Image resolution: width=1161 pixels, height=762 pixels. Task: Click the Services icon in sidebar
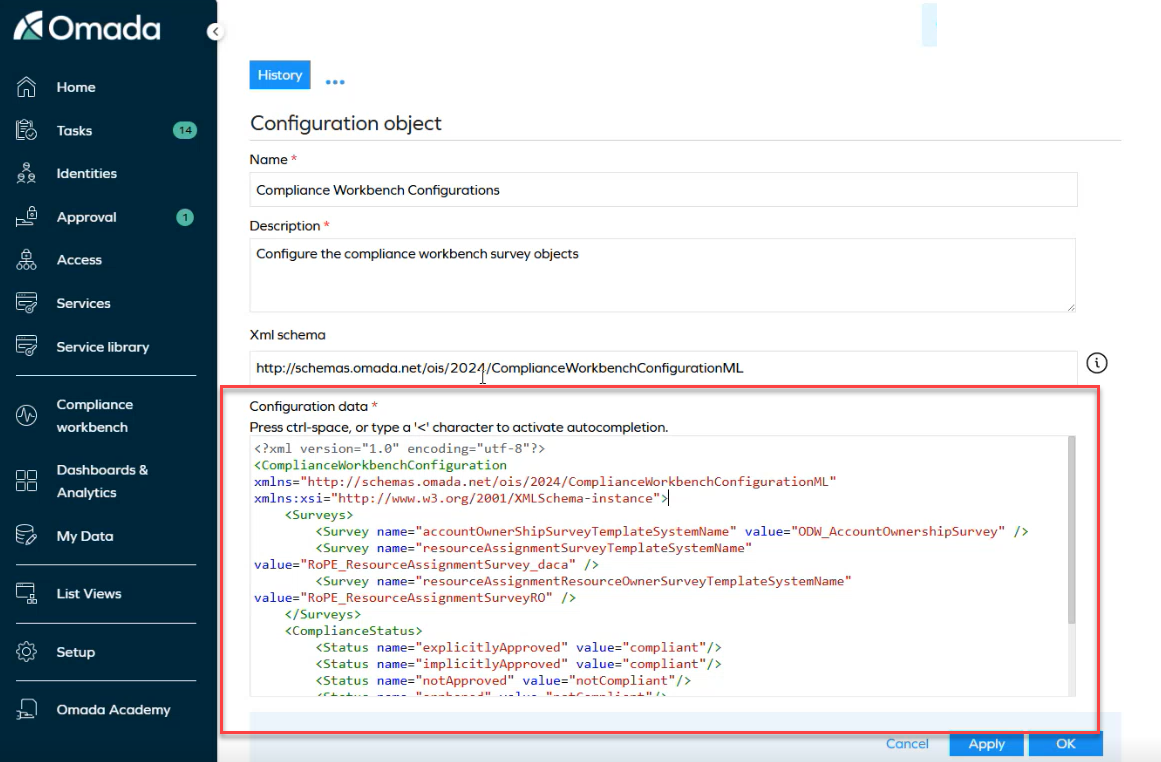coord(27,303)
